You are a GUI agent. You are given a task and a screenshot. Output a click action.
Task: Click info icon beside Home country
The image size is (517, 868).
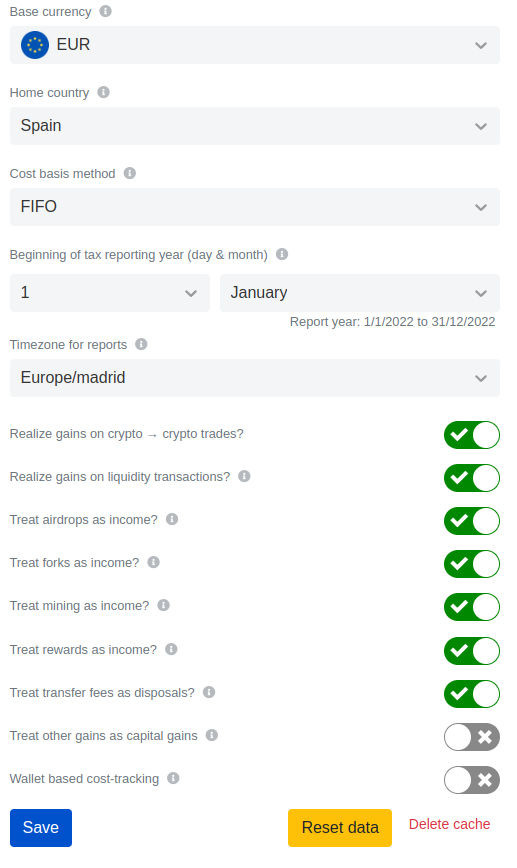pos(103,92)
